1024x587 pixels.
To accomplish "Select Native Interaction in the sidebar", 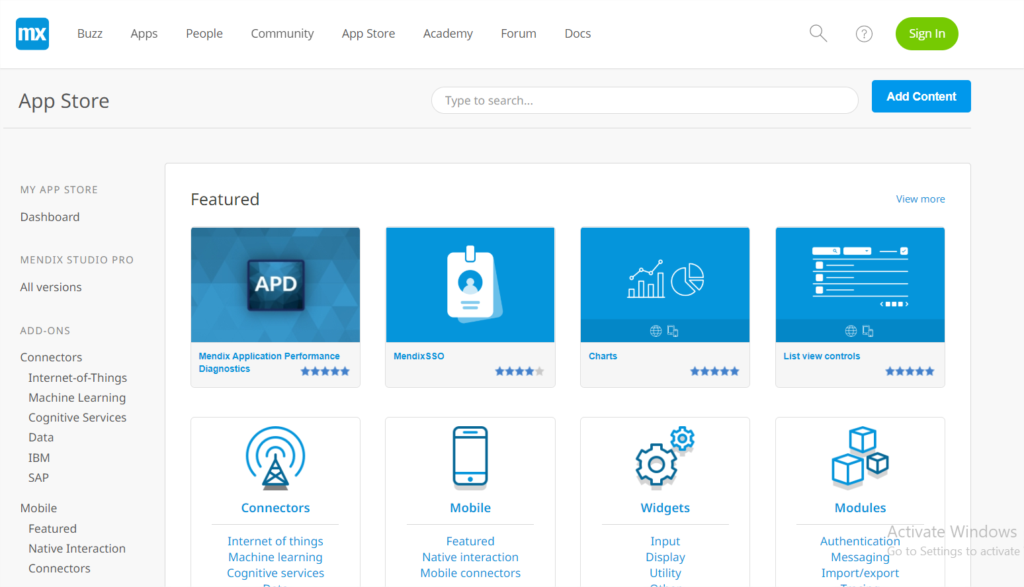I will 76,548.
